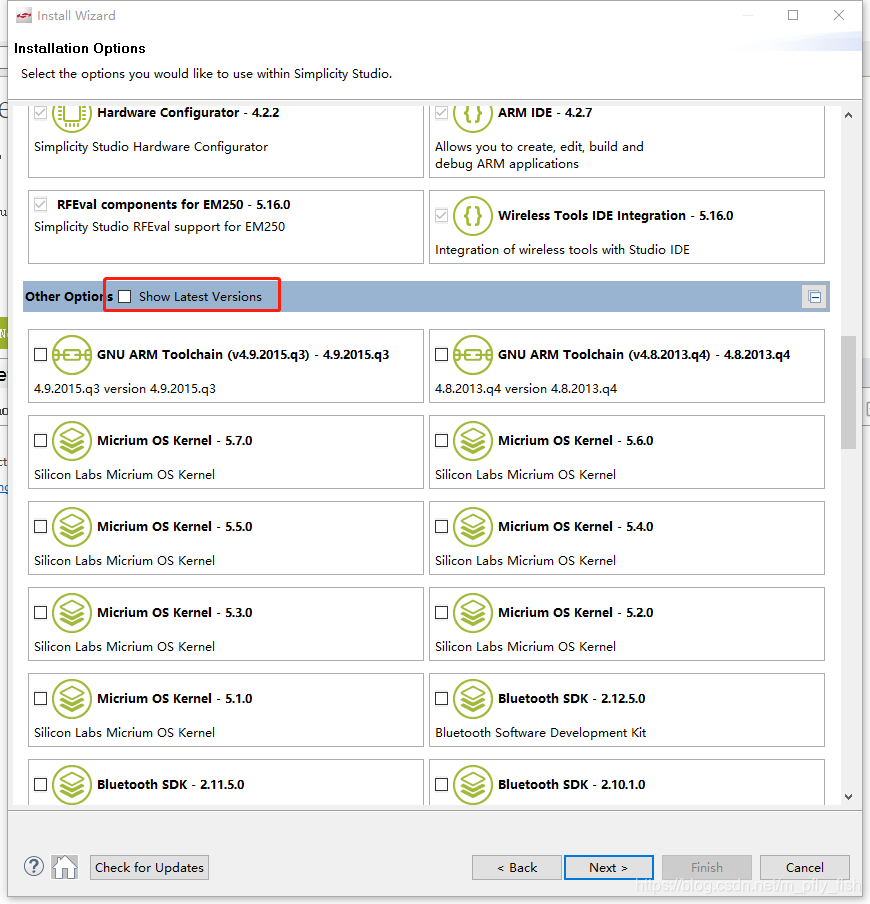
Task: Click 'RFEval components for EM250 - 5.16.0' title
Action: pyautogui.click(x=174, y=205)
